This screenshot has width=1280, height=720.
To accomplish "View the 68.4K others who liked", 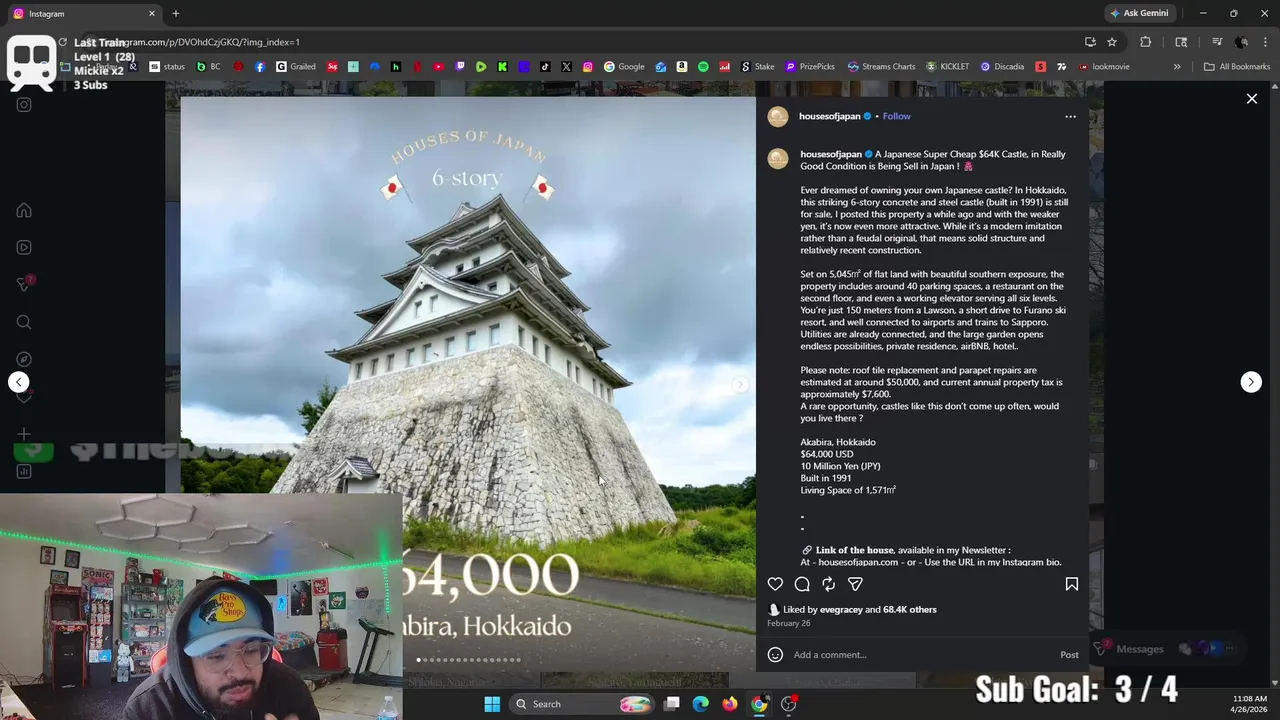I will (910, 609).
